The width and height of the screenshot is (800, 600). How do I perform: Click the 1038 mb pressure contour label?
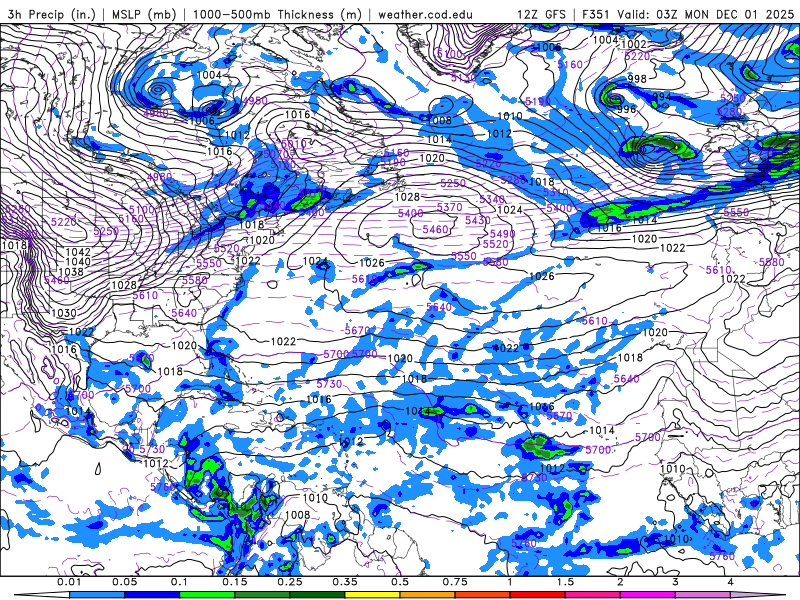click(71, 272)
